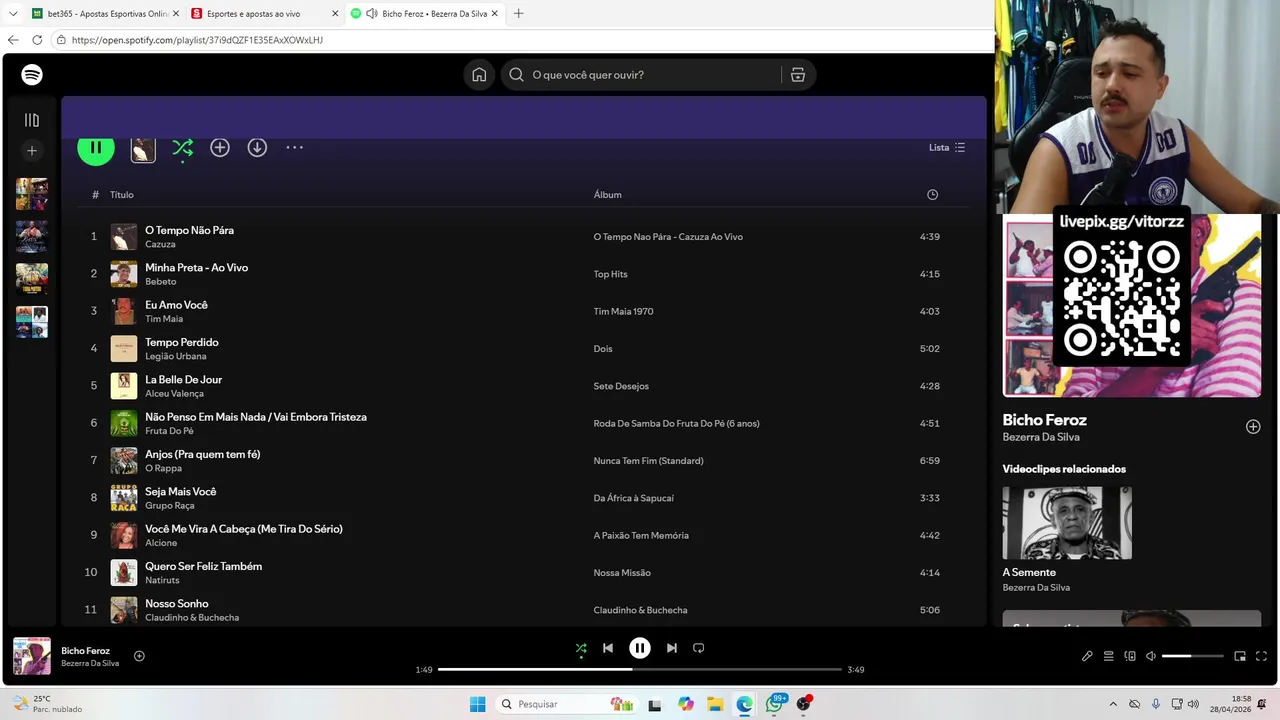Pause the playlist with green button
The height and width of the screenshot is (720, 1280).
(x=96, y=147)
